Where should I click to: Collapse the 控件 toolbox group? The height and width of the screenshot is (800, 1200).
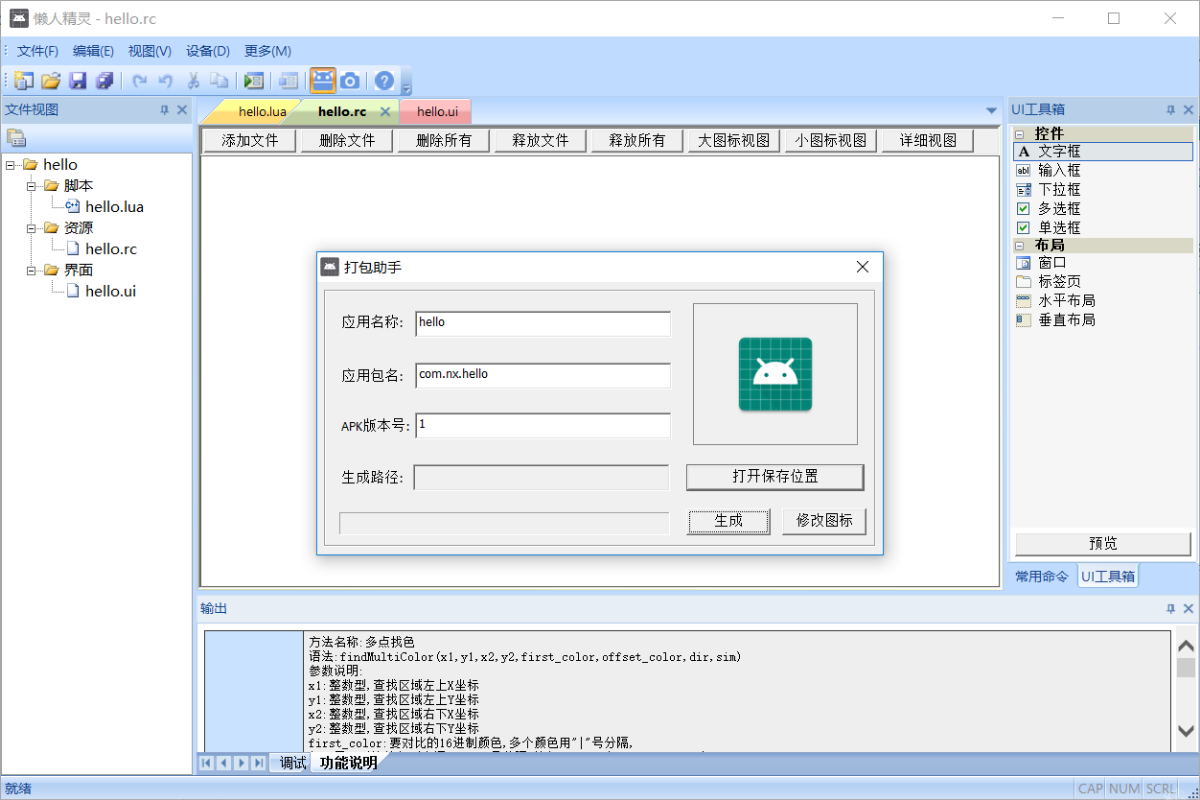pos(1021,133)
